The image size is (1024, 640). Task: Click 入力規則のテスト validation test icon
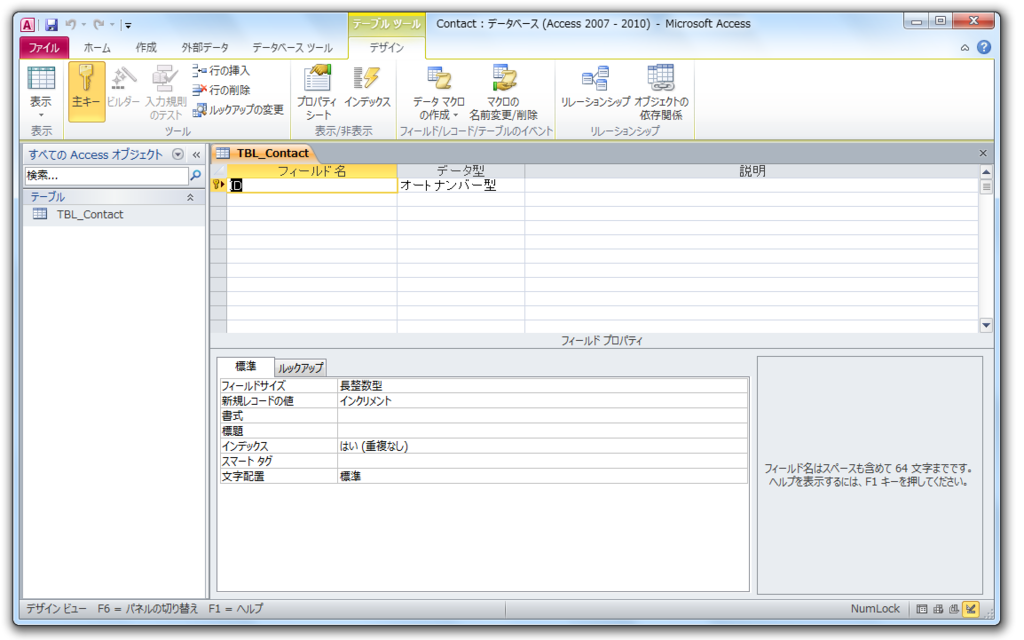(165, 92)
